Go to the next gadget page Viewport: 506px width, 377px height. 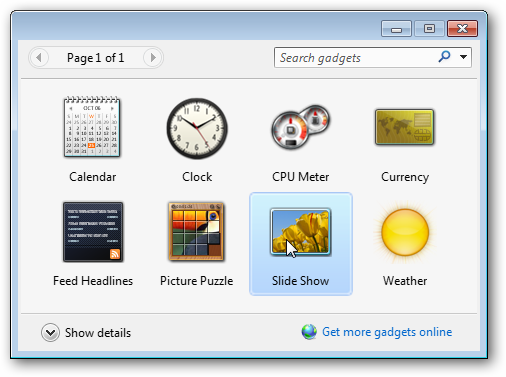point(153,58)
